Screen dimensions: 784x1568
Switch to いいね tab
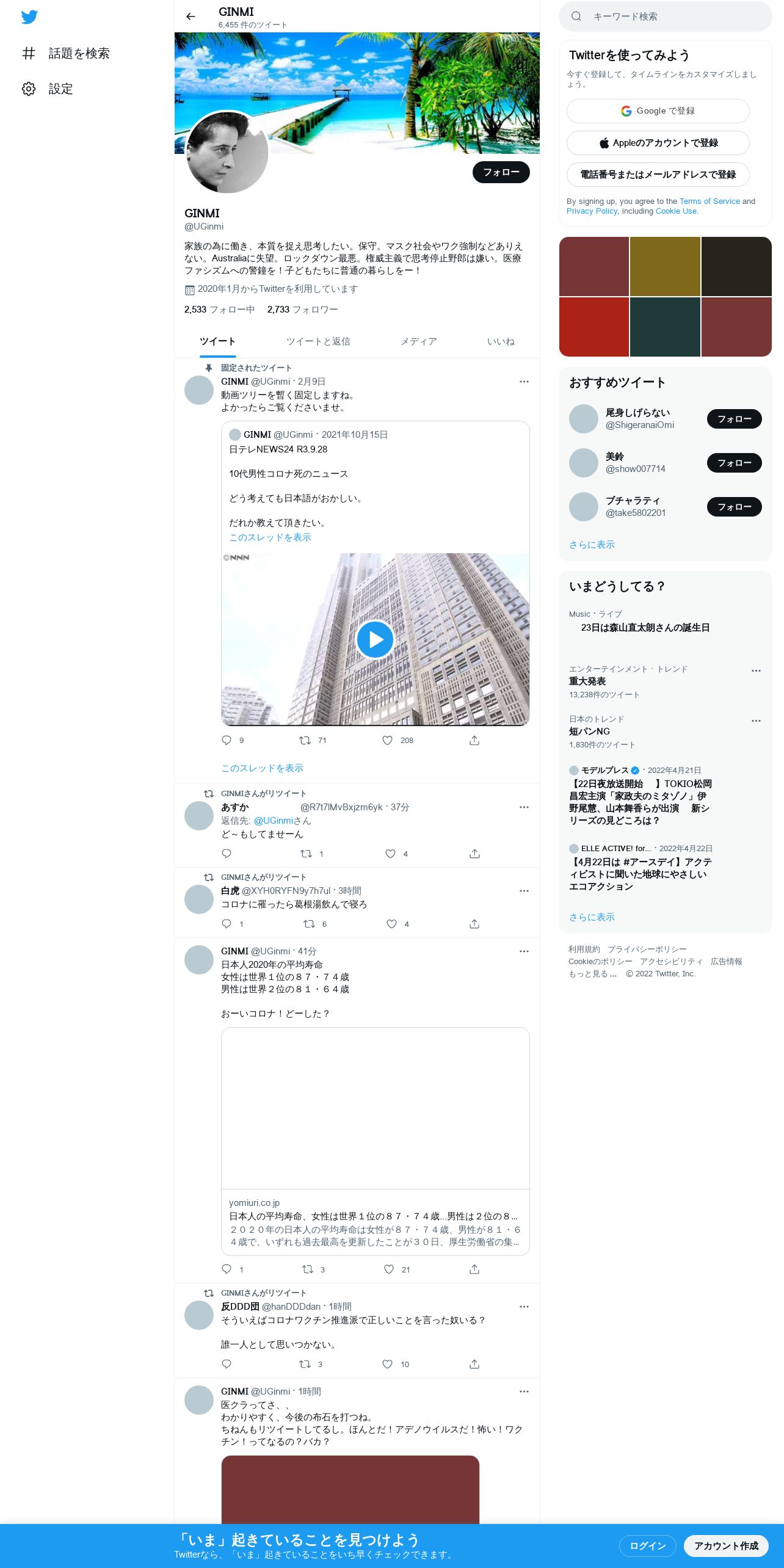pyautogui.click(x=501, y=341)
